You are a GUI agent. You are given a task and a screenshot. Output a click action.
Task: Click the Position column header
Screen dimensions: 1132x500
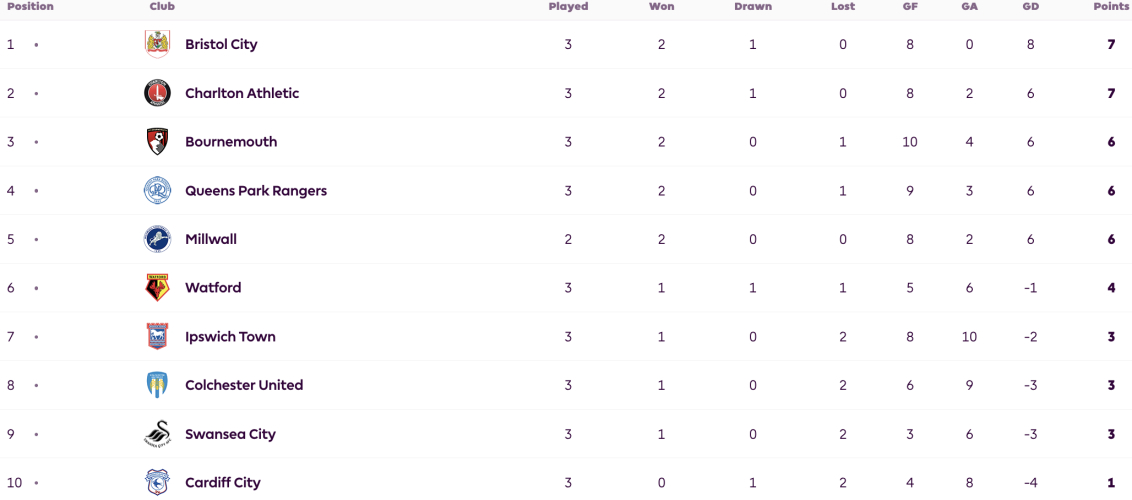pos(30,6)
